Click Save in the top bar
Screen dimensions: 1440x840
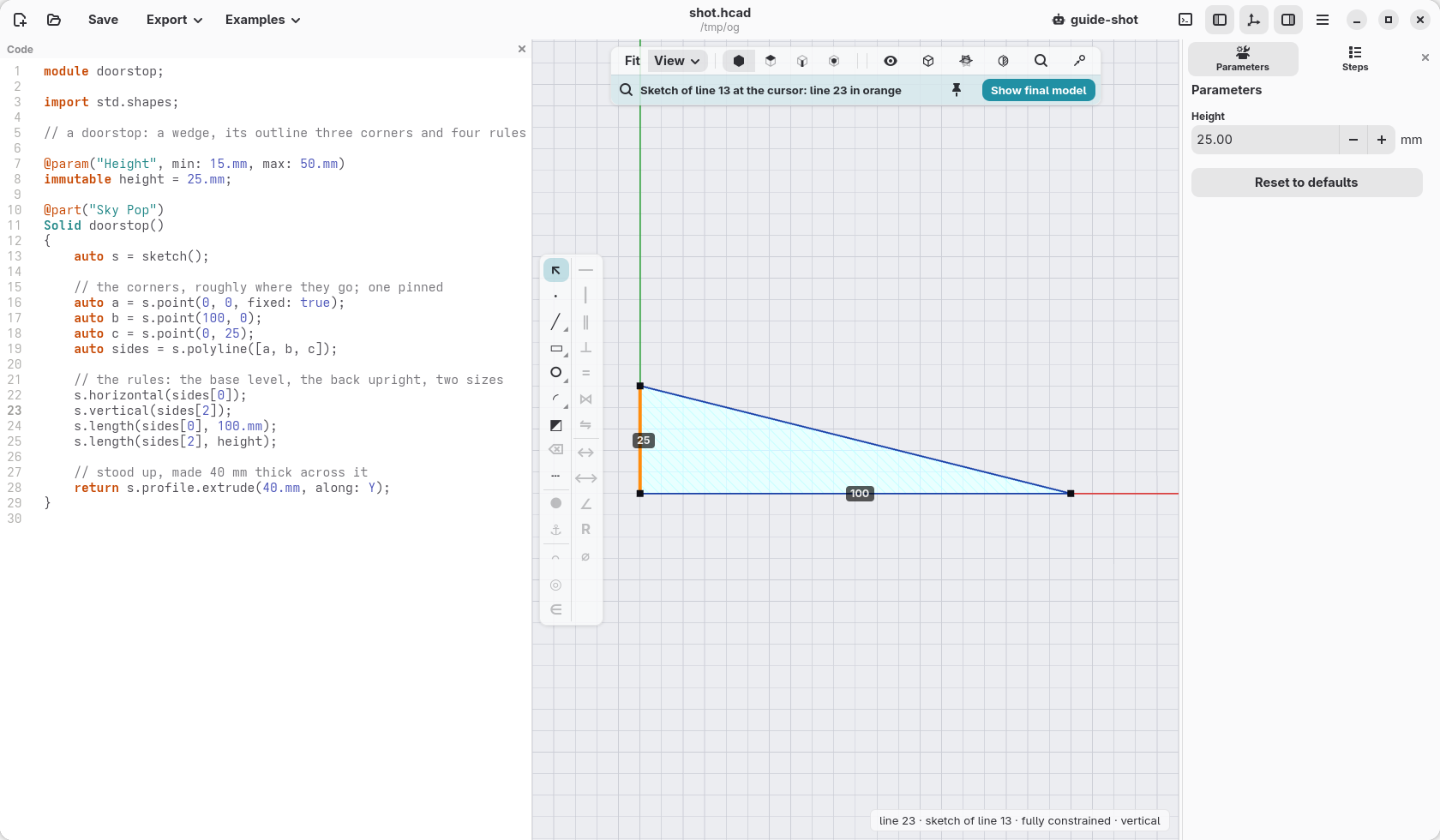tap(103, 20)
